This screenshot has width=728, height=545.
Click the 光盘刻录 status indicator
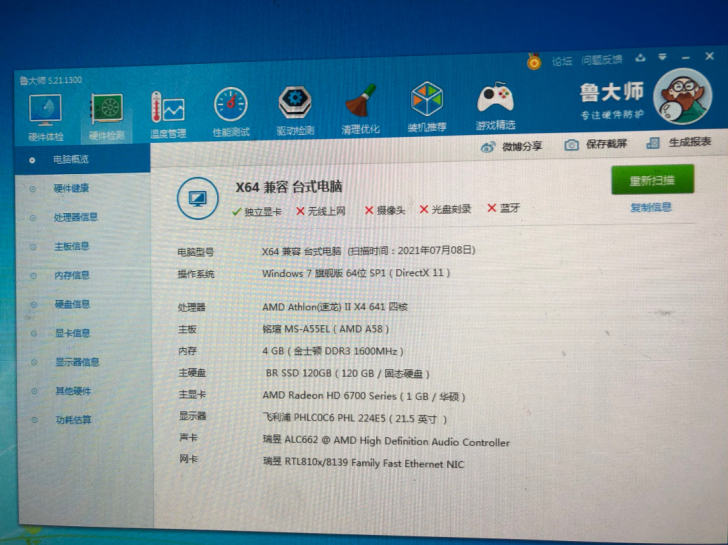coord(445,209)
